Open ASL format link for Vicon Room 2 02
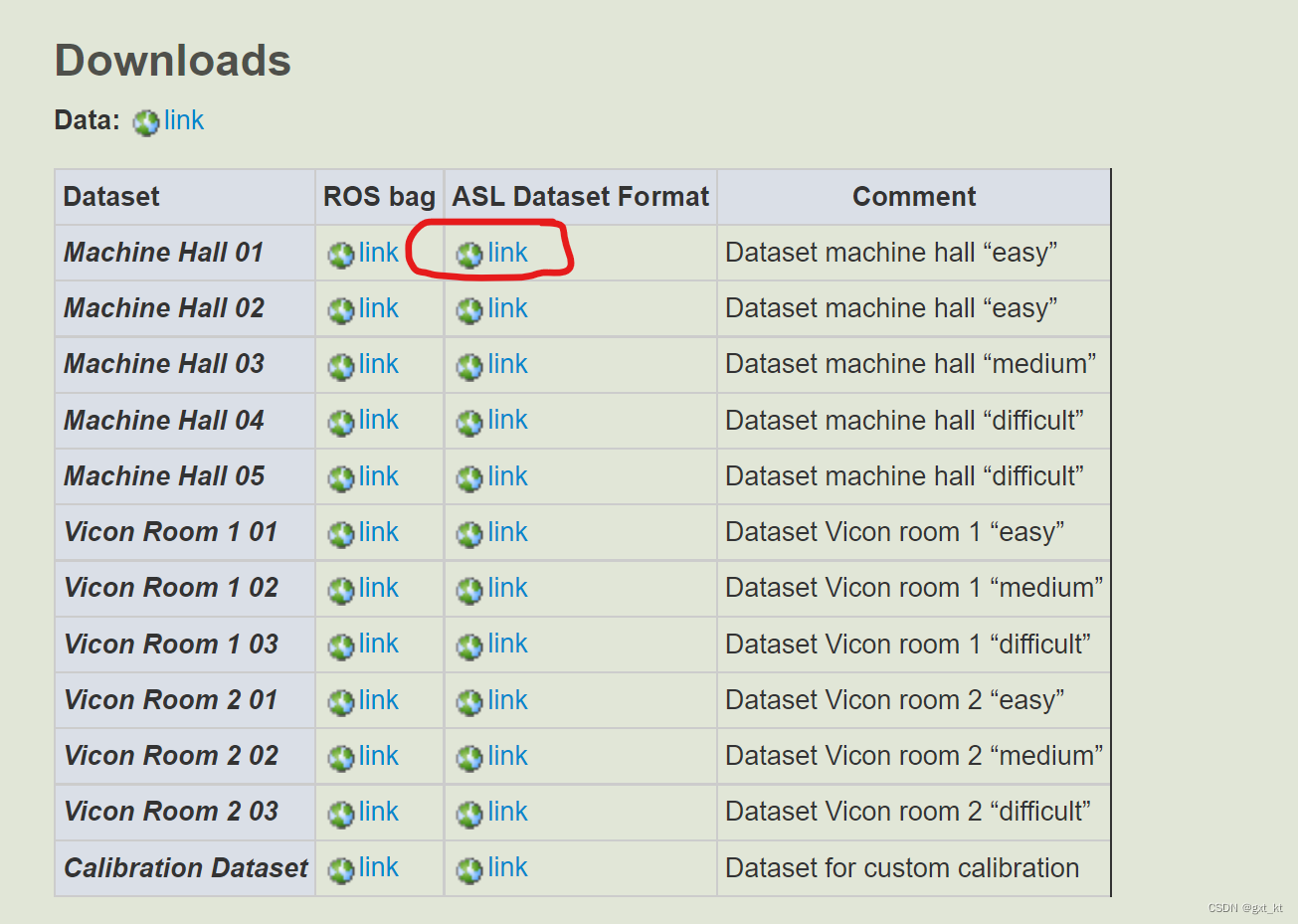The image size is (1298, 924). [x=507, y=756]
